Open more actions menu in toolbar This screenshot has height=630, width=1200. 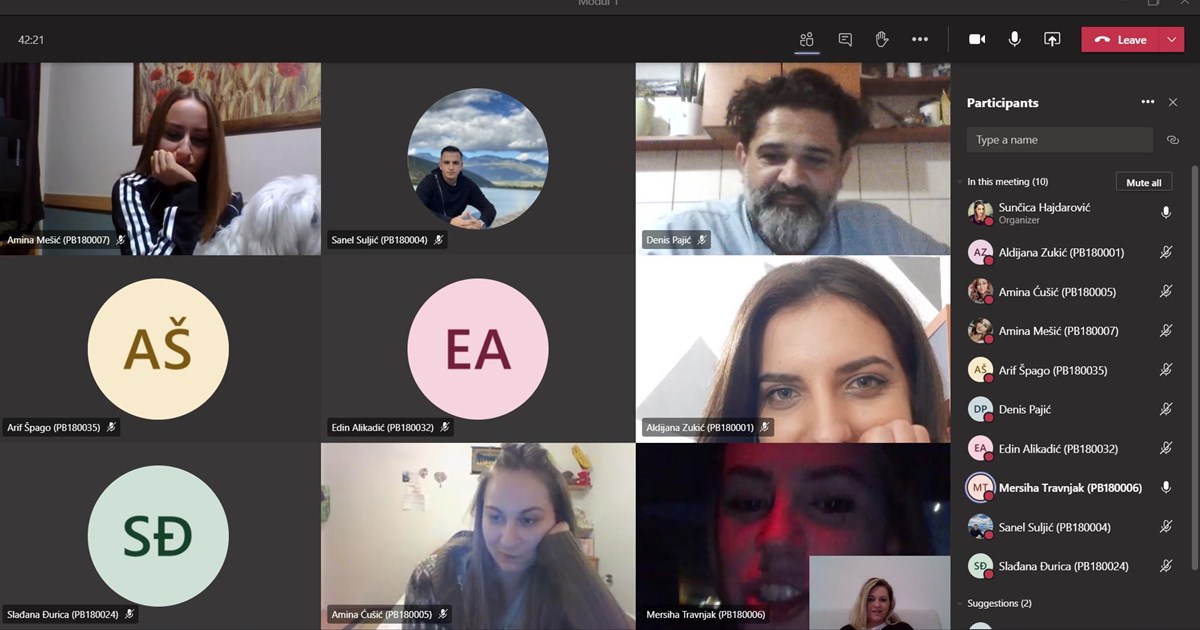pyautogui.click(x=920, y=40)
